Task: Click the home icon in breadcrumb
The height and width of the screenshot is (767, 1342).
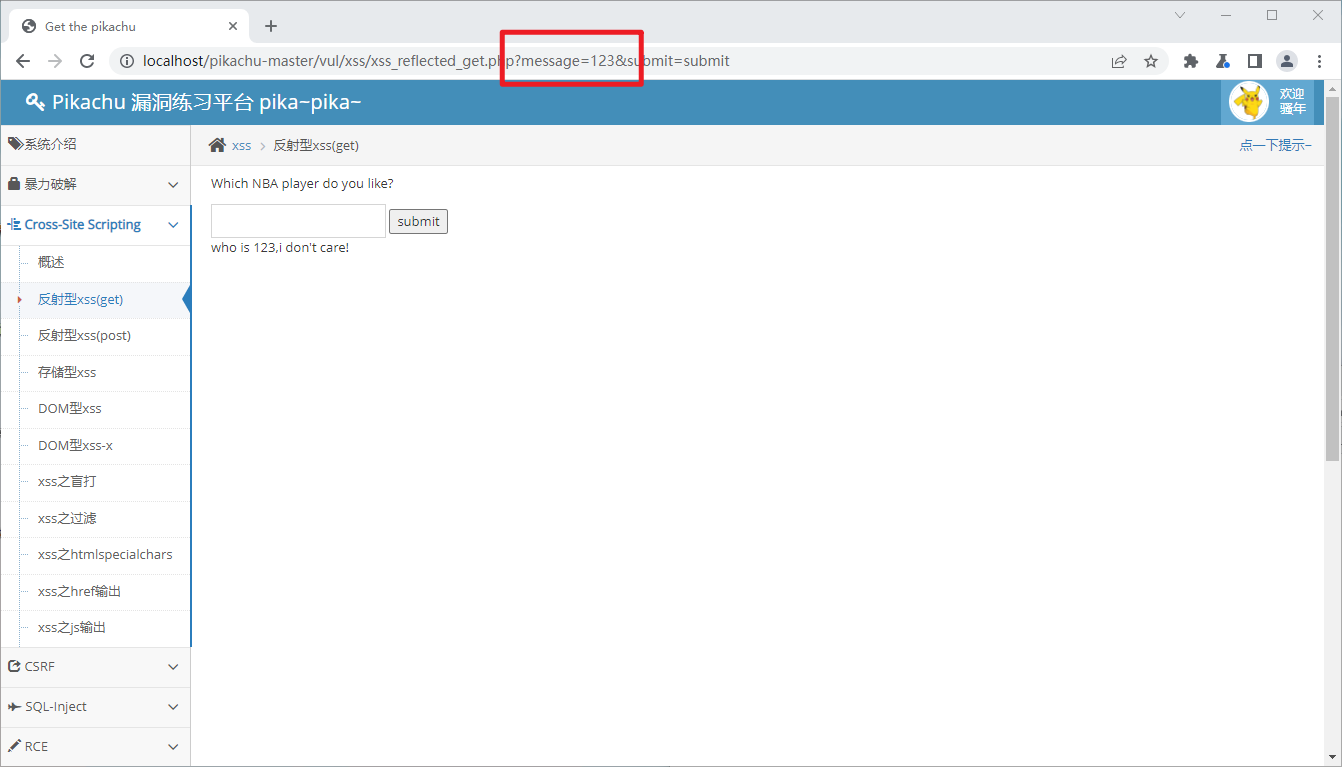Action: [217, 146]
